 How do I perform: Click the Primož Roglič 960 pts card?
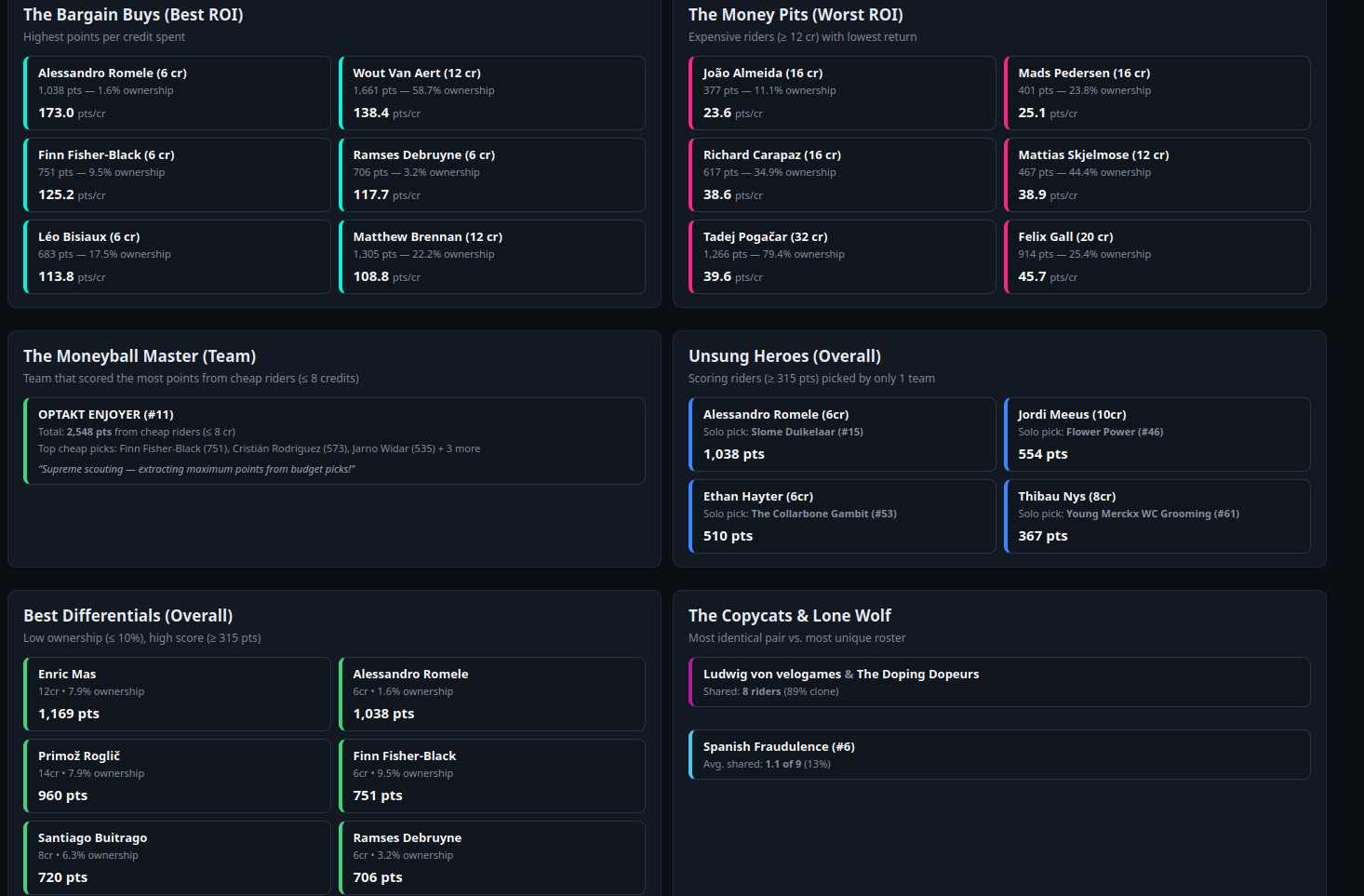(x=177, y=776)
